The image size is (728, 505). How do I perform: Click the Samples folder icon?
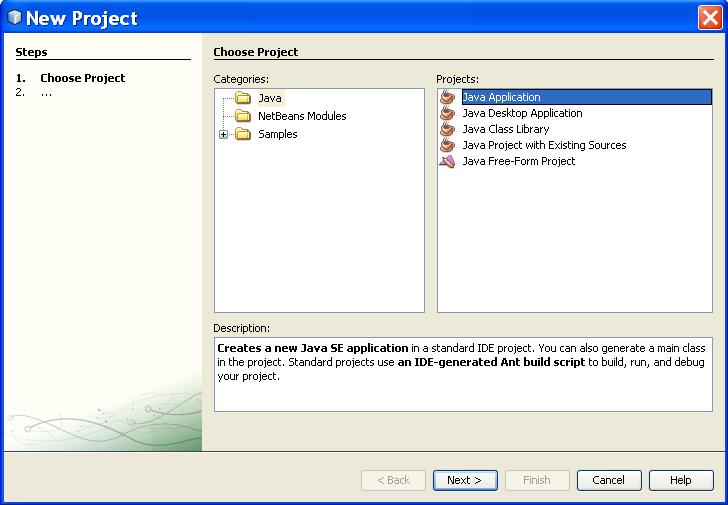click(242, 134)
